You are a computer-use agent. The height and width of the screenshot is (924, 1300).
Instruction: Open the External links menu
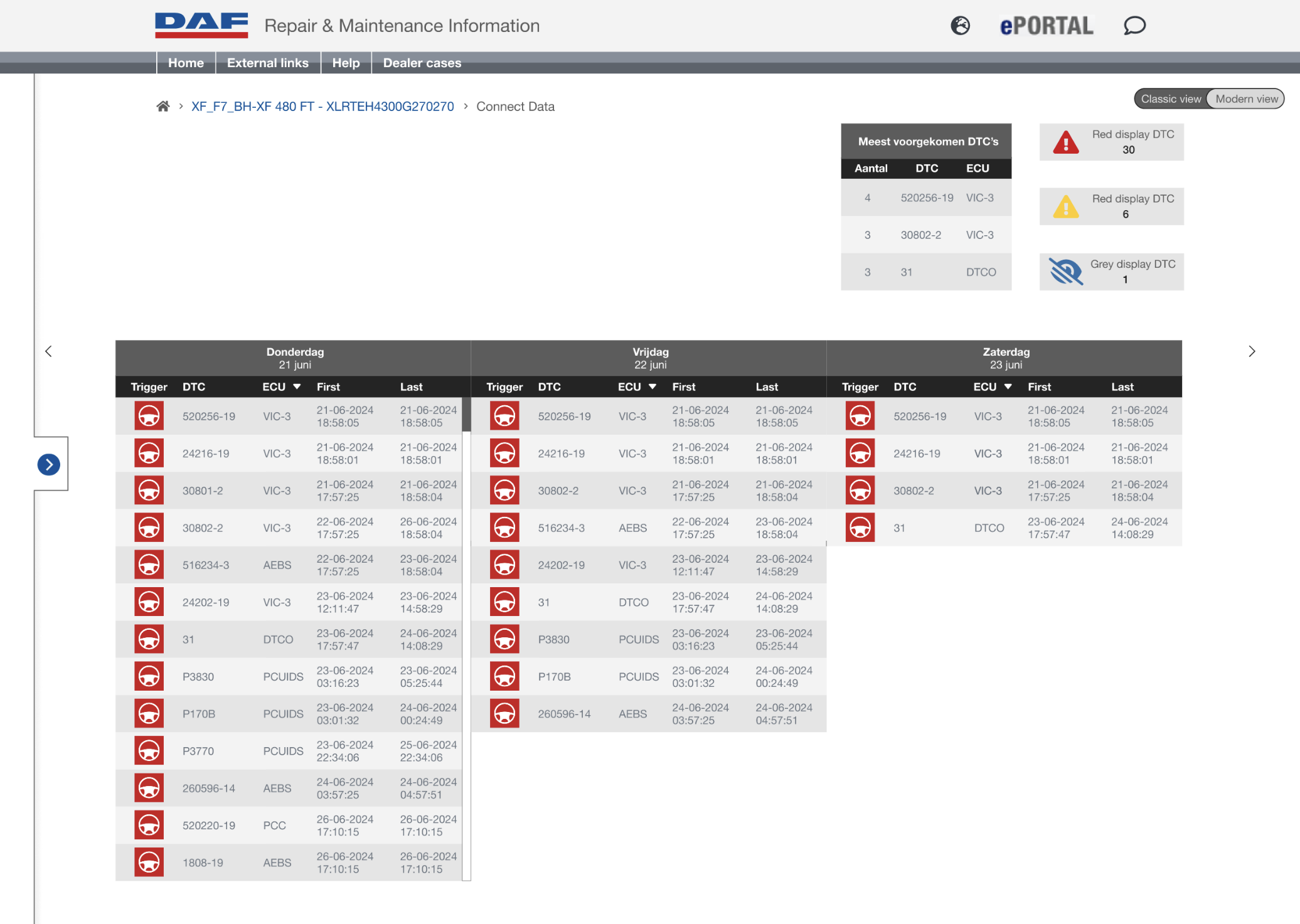(267, 63)
